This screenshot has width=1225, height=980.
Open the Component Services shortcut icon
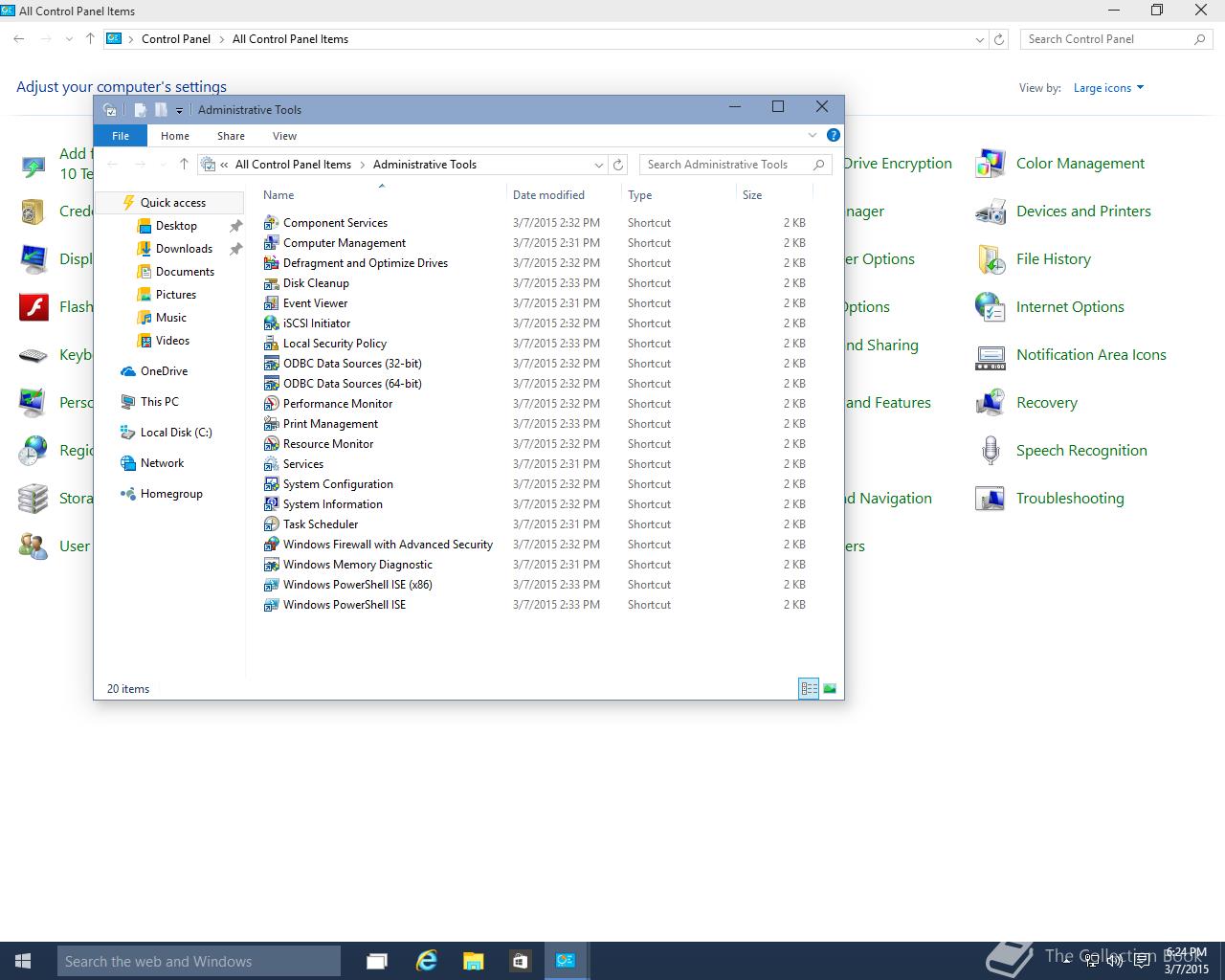272,222
